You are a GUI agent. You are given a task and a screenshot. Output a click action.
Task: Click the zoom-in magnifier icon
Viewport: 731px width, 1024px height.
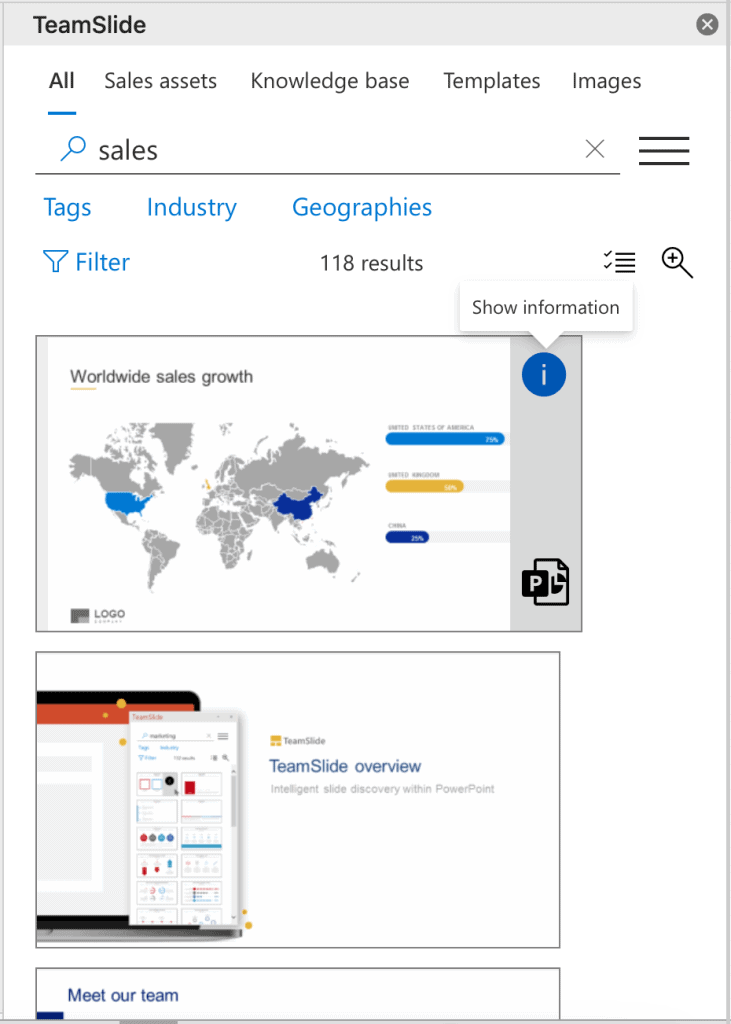coord(677,263)
